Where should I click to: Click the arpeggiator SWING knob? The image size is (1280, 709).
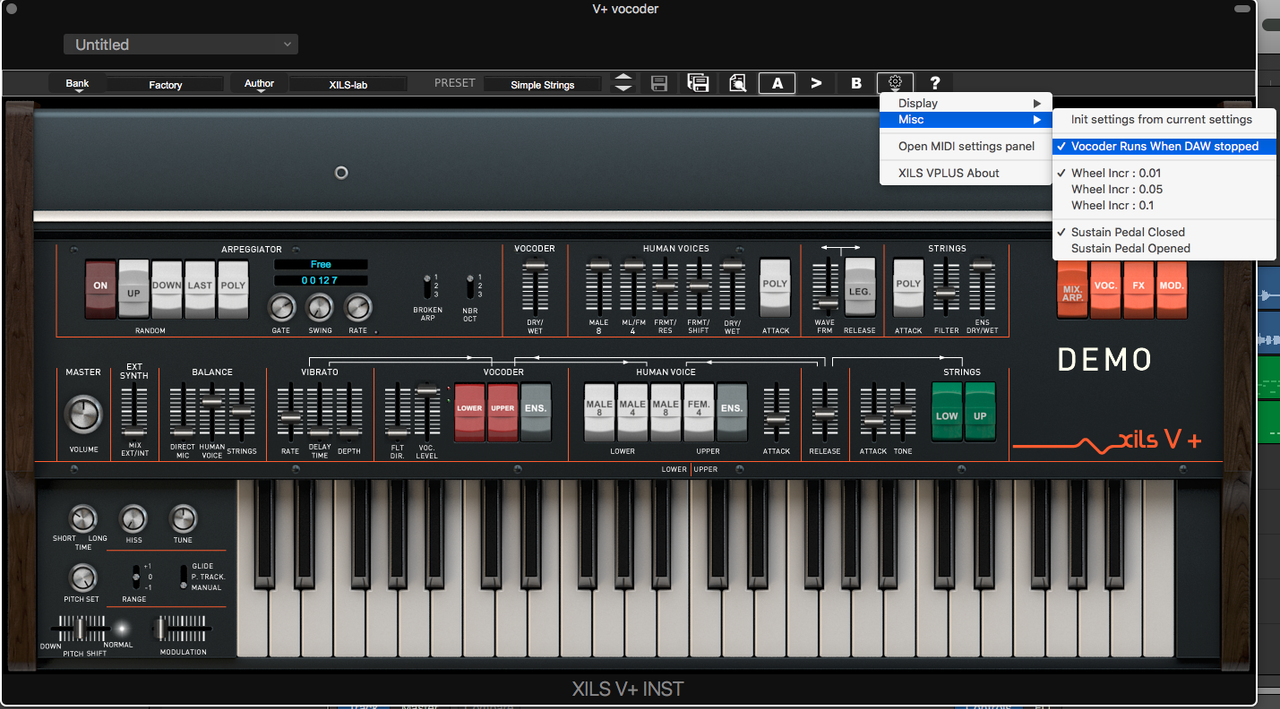pyautogui.click(x=320, y=307)
